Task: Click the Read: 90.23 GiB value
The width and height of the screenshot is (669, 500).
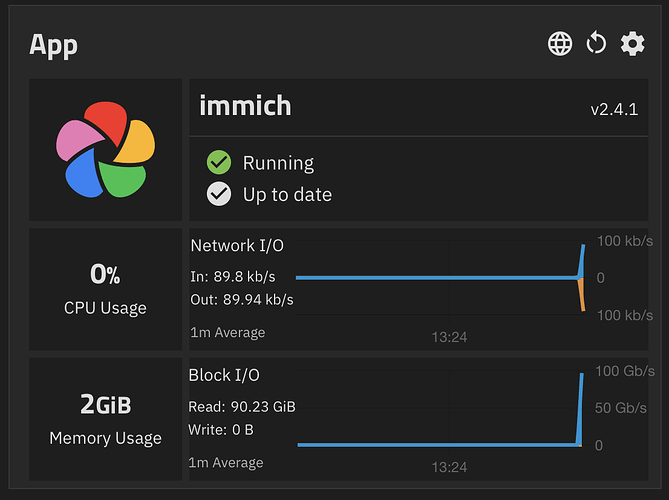Action: (x=242, y=407)
